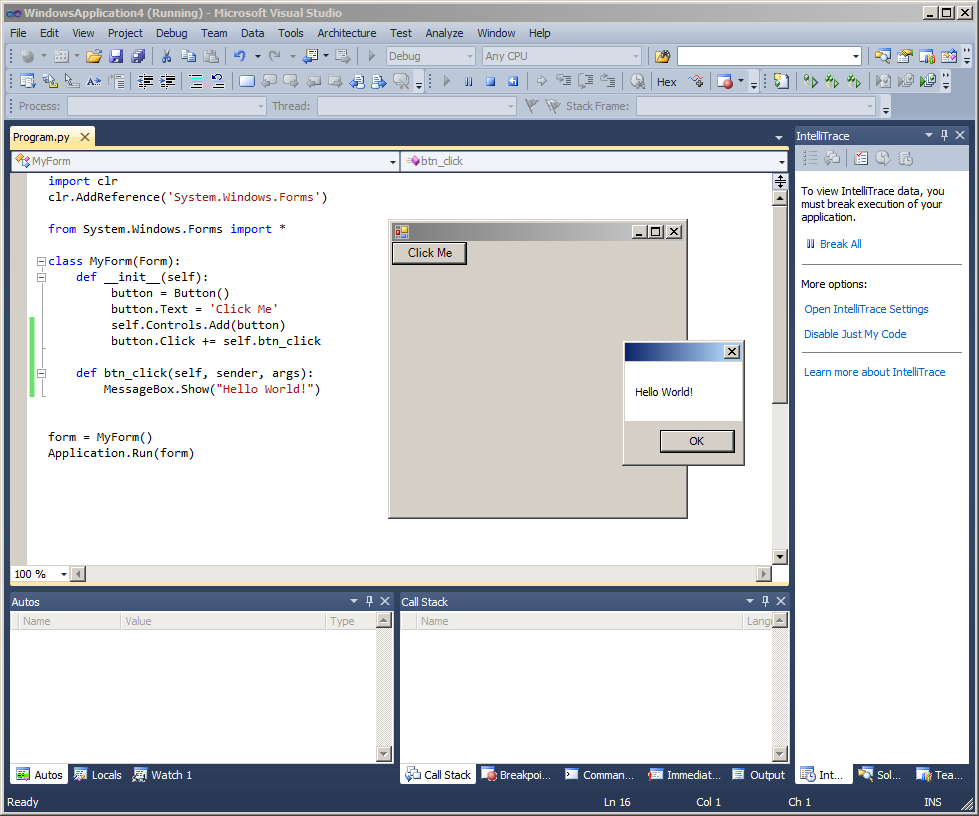The width and height of the screenshot is (979, 816).
Task: Pause execution with Break All toolbar icon
Action: (x=468, y=82)
